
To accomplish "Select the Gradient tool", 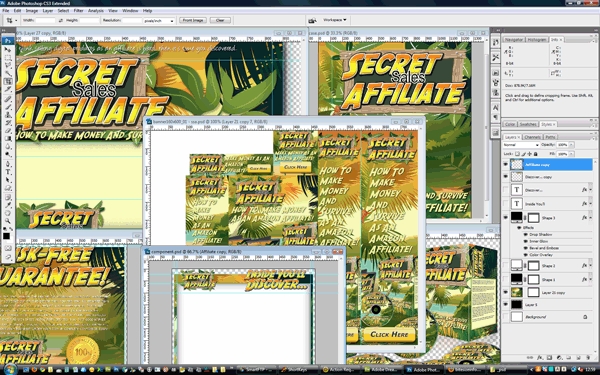I will 8,139.
